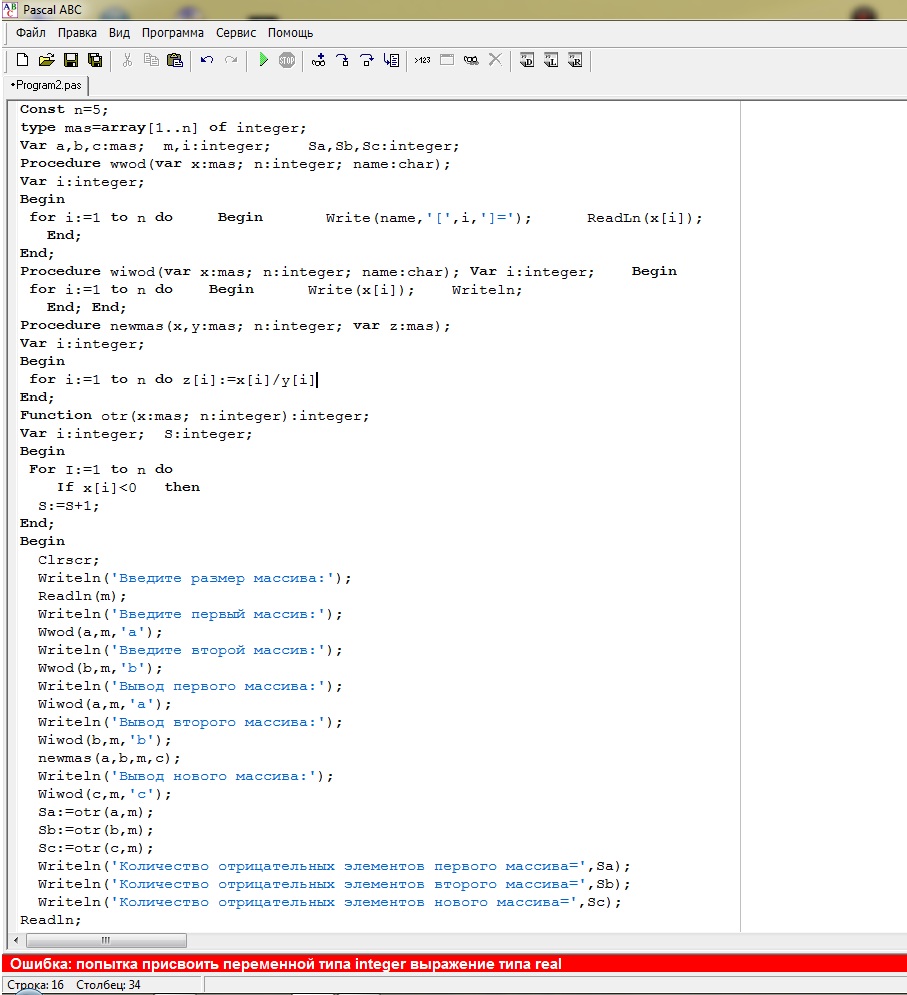Run the program with the green arrow

[263, 60]
